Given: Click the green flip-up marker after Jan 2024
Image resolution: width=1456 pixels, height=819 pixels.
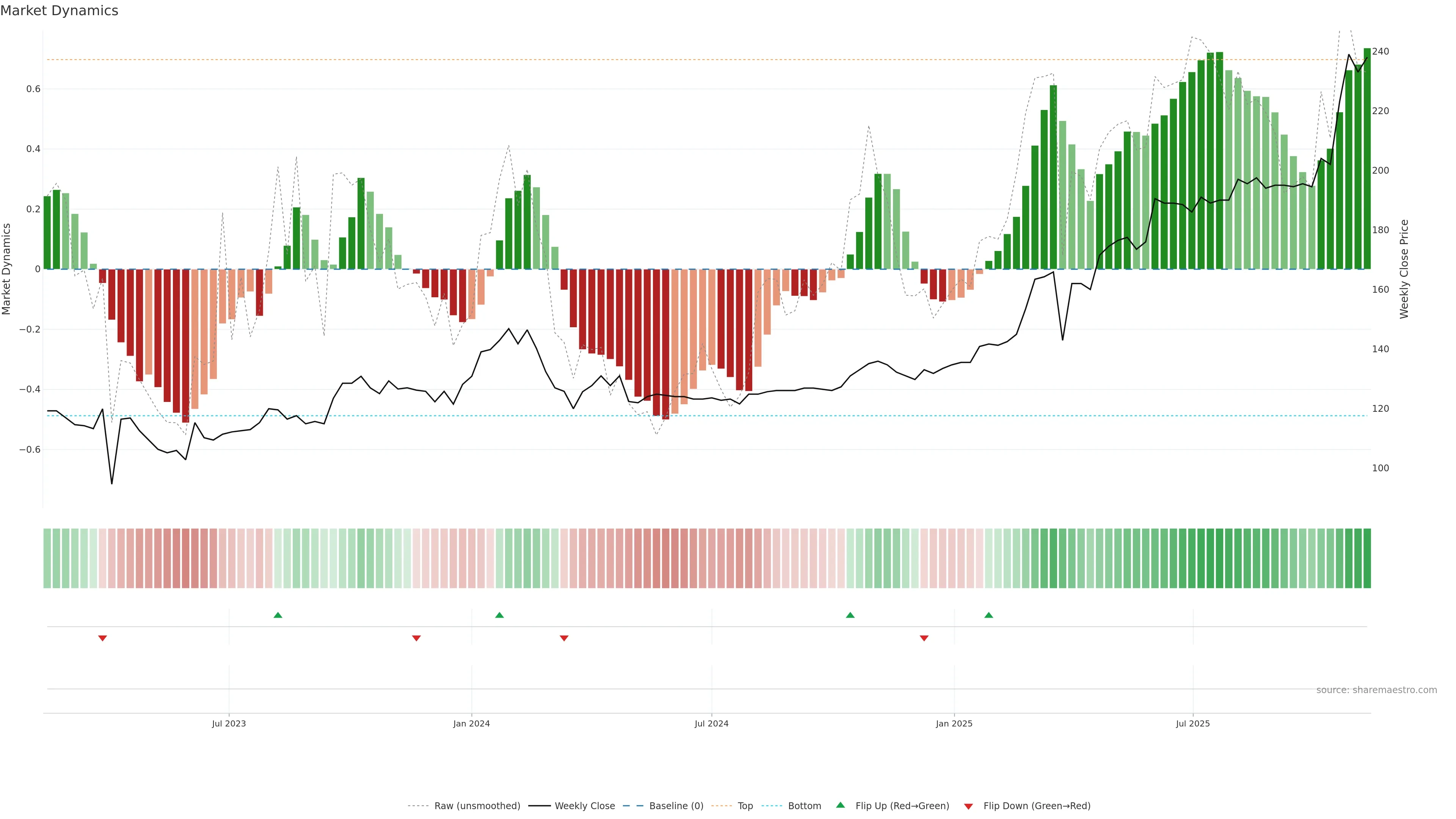Looking at the screenshot, I should [x=499, y=615].
